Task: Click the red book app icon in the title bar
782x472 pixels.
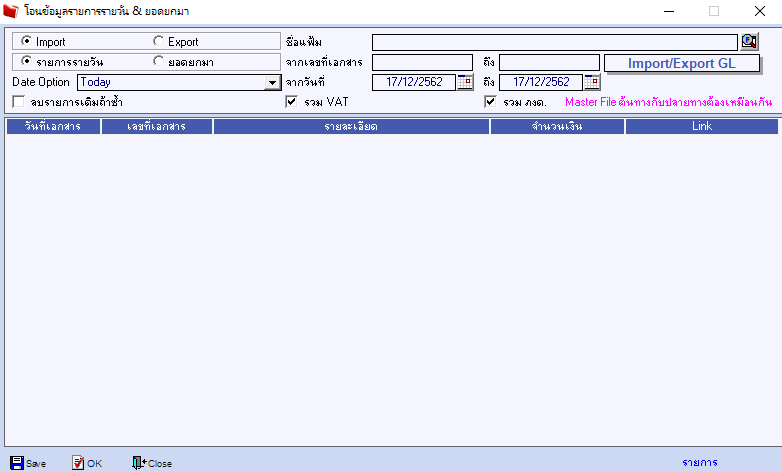Action: coord(10,11)
